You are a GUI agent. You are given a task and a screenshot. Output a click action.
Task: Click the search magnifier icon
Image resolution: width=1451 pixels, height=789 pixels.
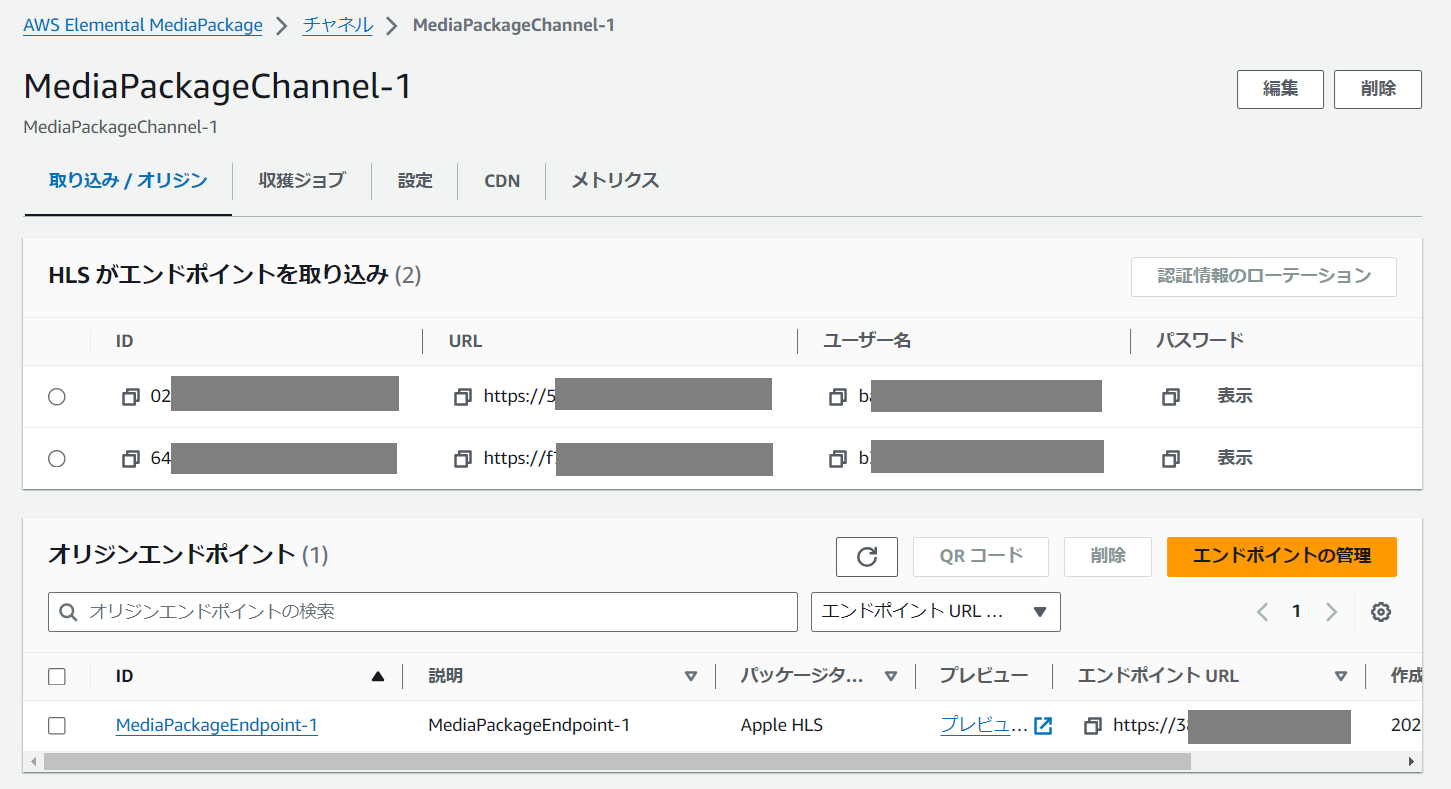coord(69,612)
